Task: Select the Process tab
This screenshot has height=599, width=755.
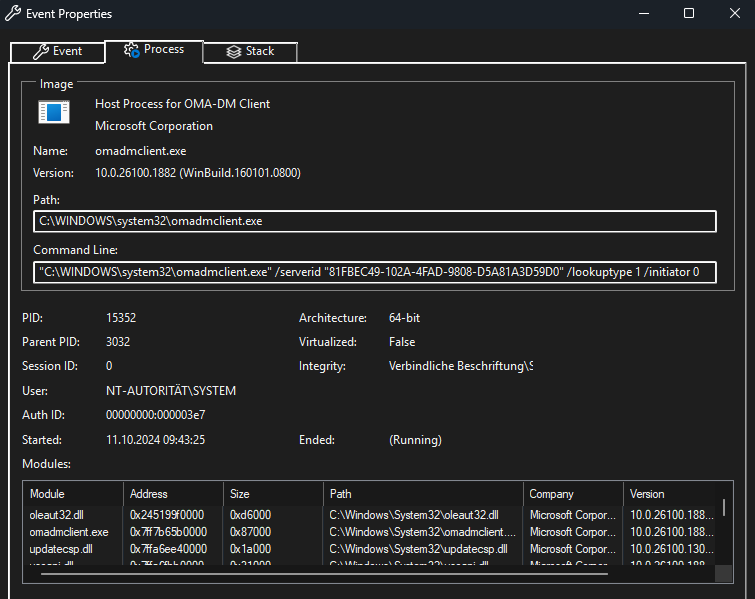Action: click(x=154, y=51)
